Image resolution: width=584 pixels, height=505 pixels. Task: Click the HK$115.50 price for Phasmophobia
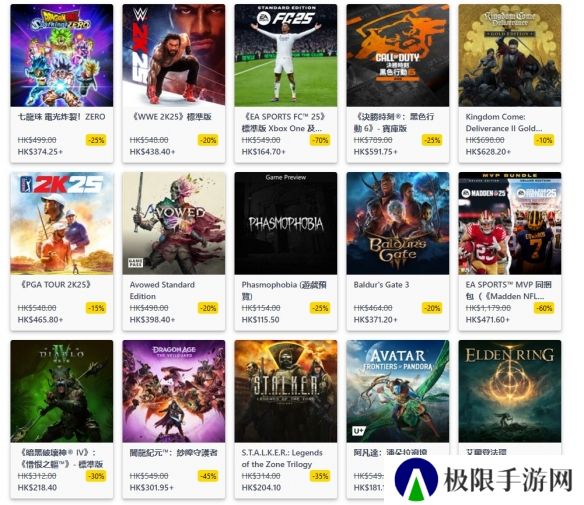click(x=260, y=320)
